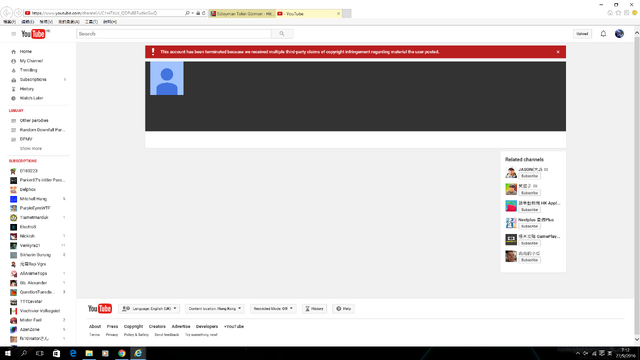The image size is (640, 360).
Task: Open the Language: English (UK) dropdown
Action: point(149,309)
